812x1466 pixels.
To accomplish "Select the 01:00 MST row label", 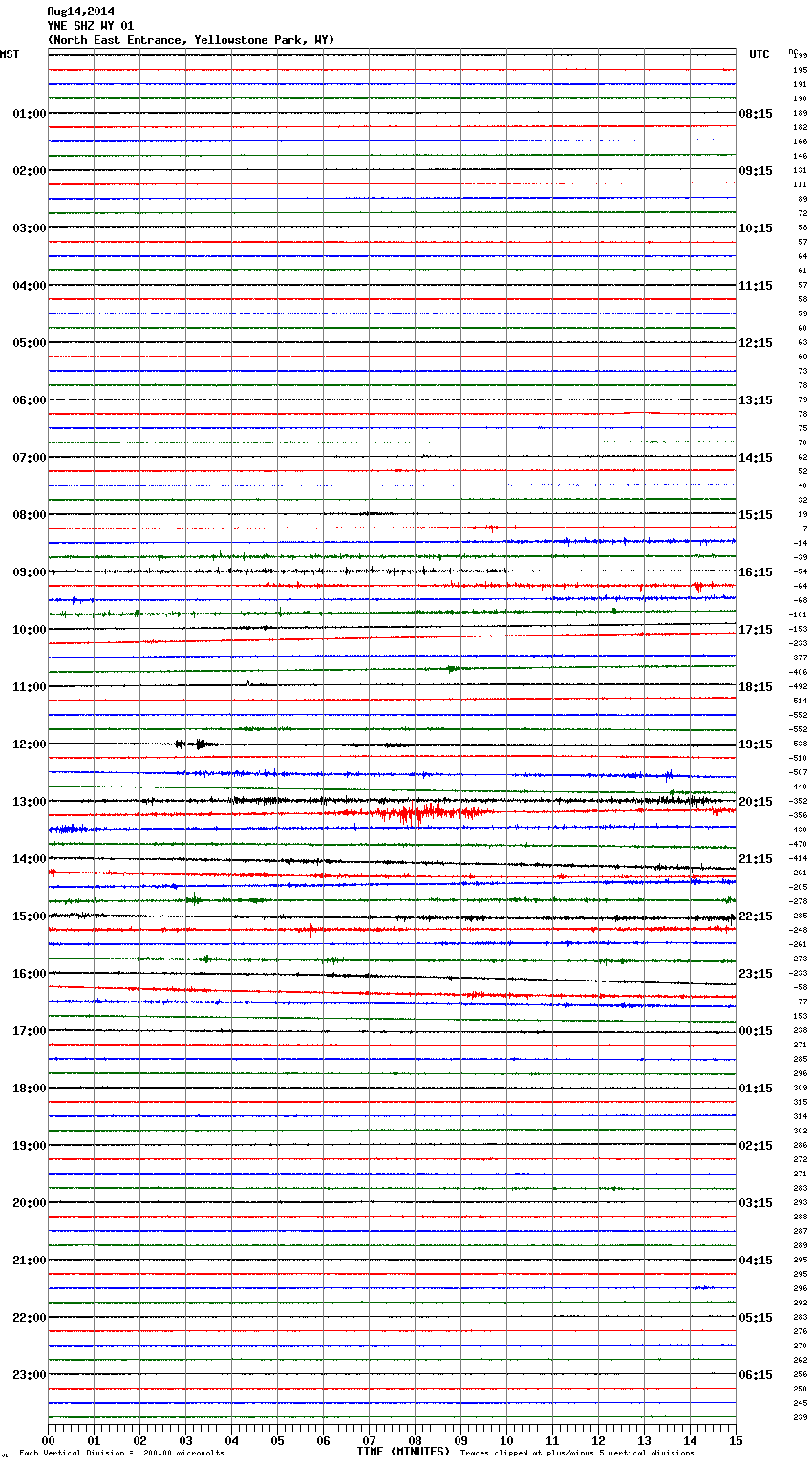I will pyautogui.click(x=30, y=114).
